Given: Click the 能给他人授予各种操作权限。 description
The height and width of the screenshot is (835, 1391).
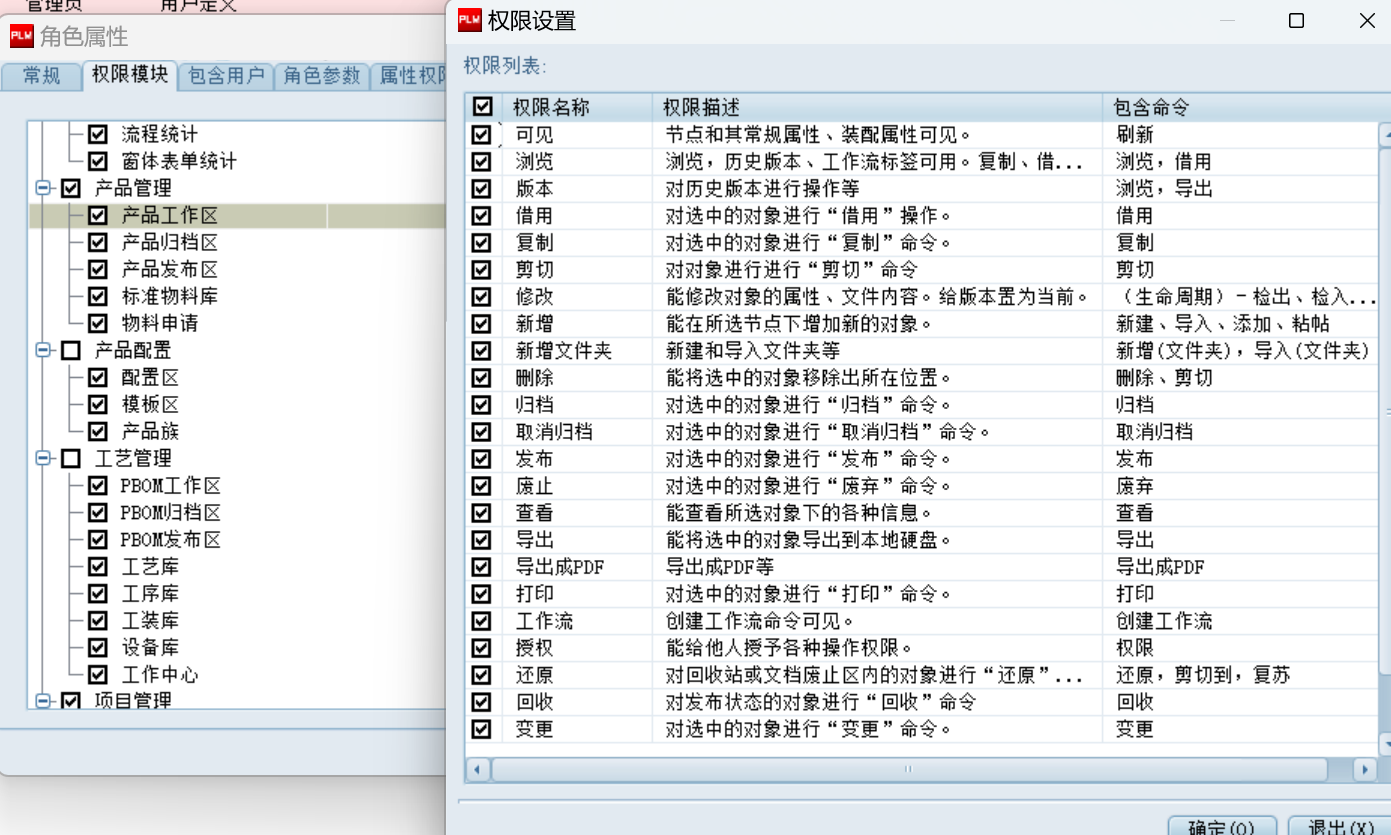Looking at the screenshot, I should coord(789,648).
